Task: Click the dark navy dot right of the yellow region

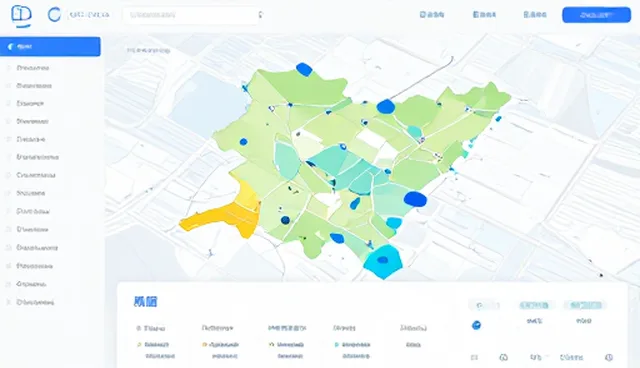Action: (x=285, y=220)
